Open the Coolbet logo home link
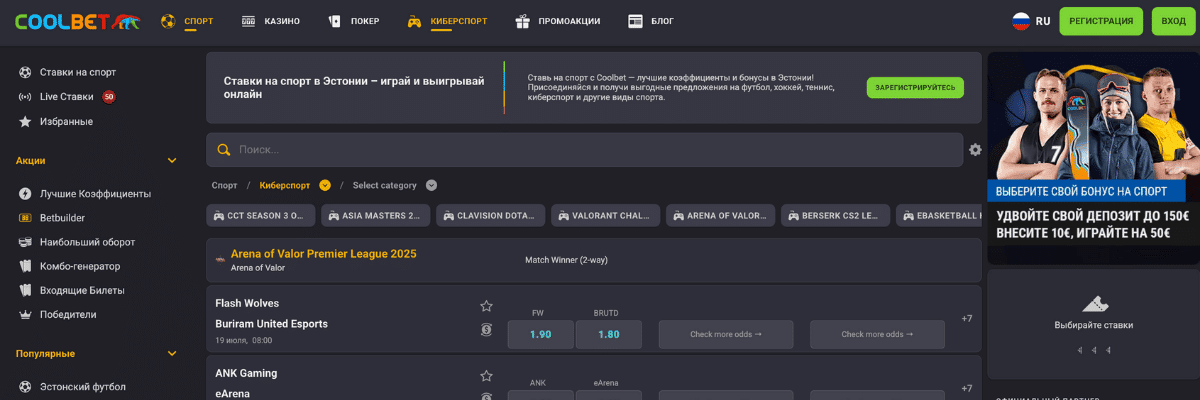This screenshot has width=1200, height=400. click(78, 21)
